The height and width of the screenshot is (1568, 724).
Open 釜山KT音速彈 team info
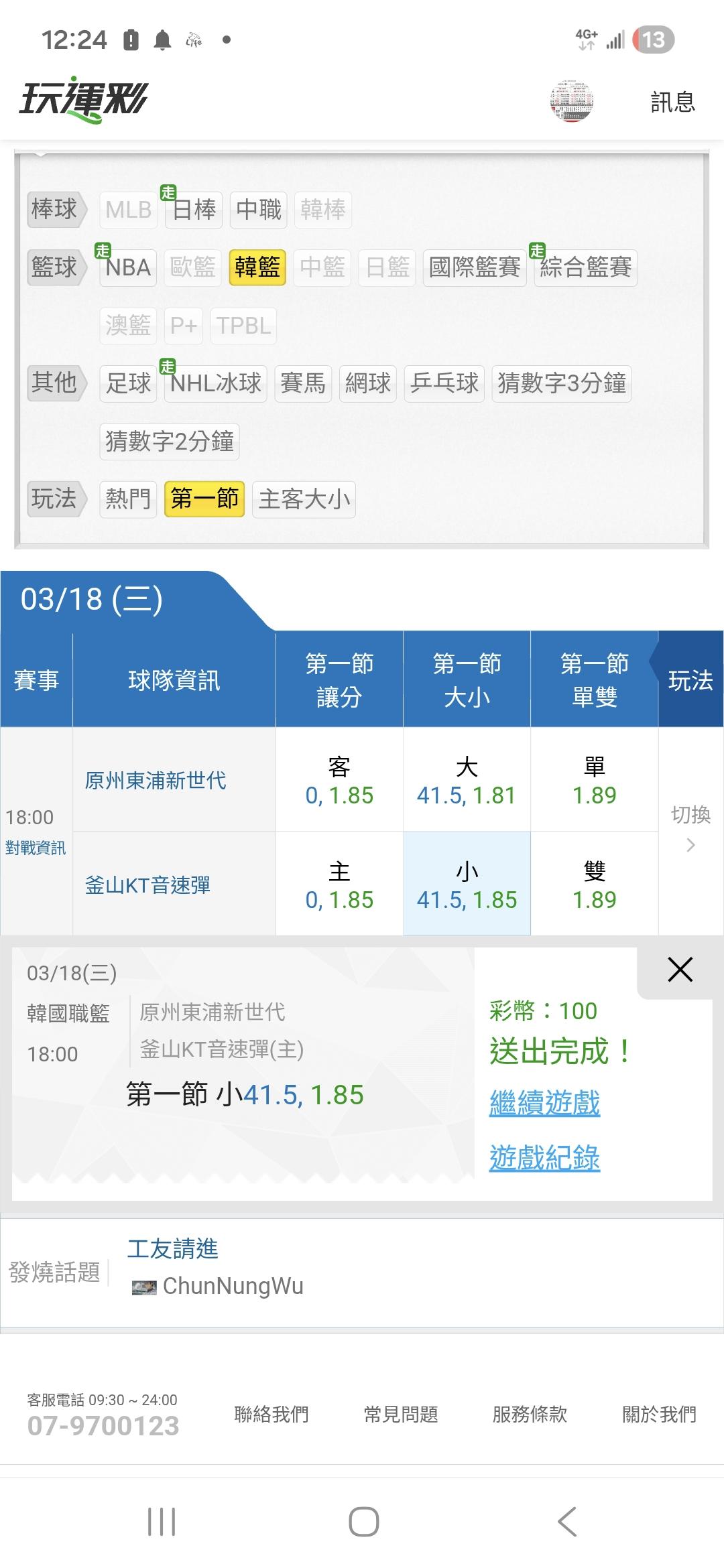point(147,885)
